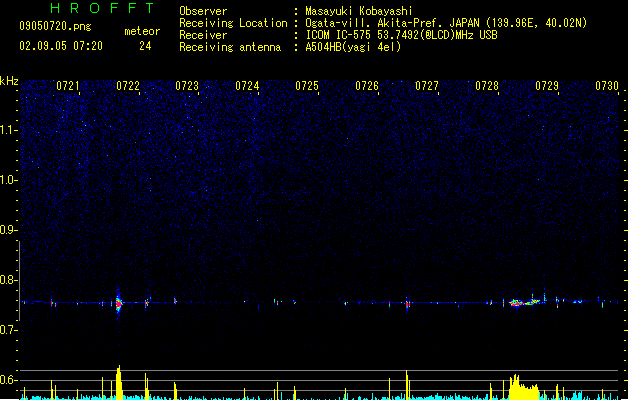
Task: Click the 0727 time axis marker
Action: (x=427, y=86)
